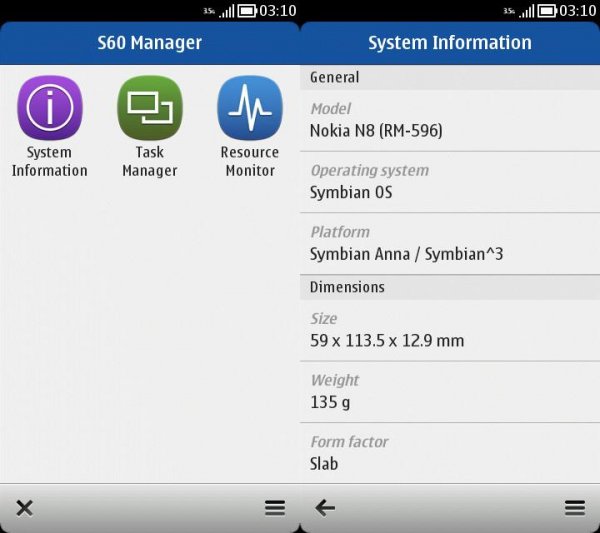Tap the System Information label under purple icon
This screenshot has height=533, width=600.
(x=50, y=161)
